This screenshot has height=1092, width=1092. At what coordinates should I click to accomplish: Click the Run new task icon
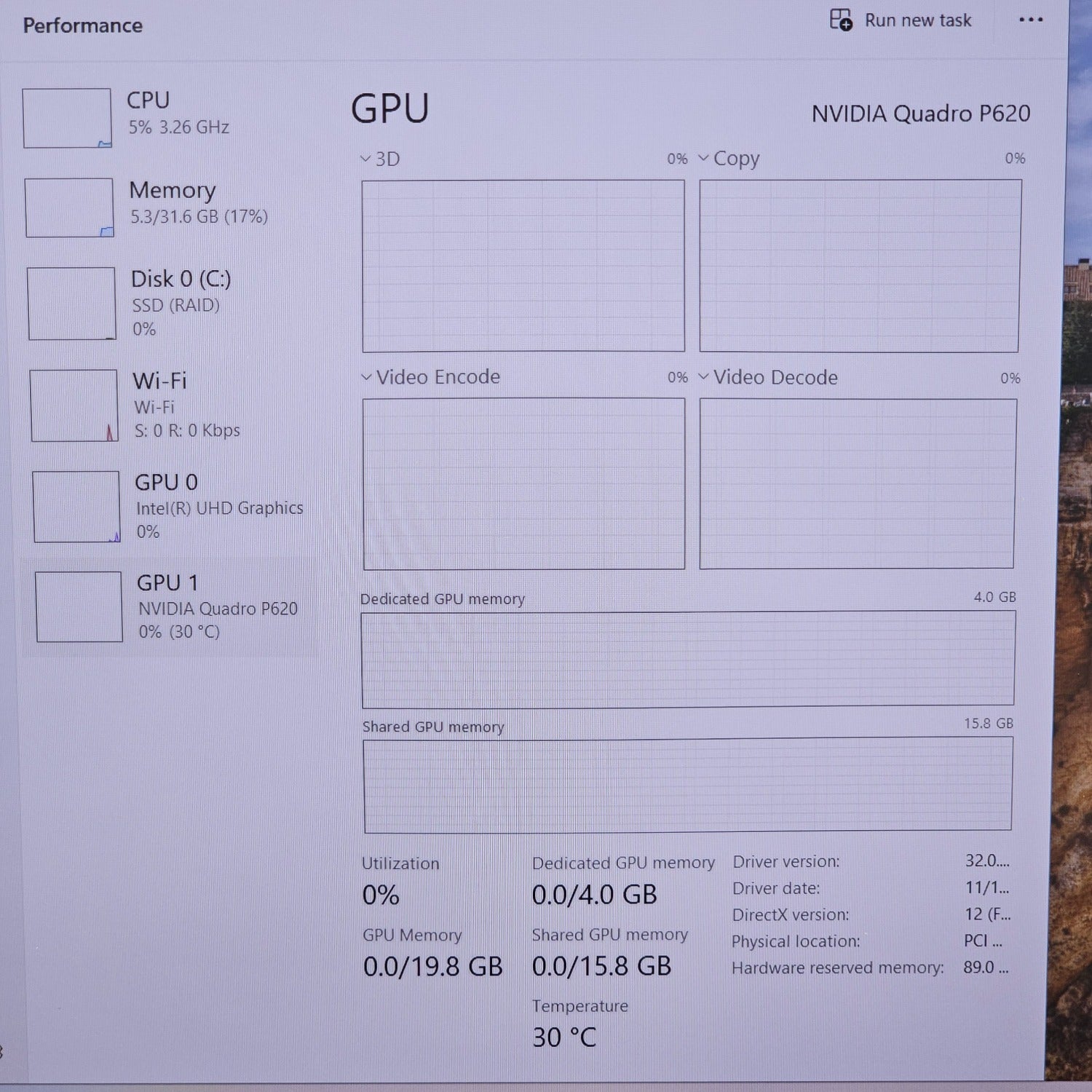841,20
